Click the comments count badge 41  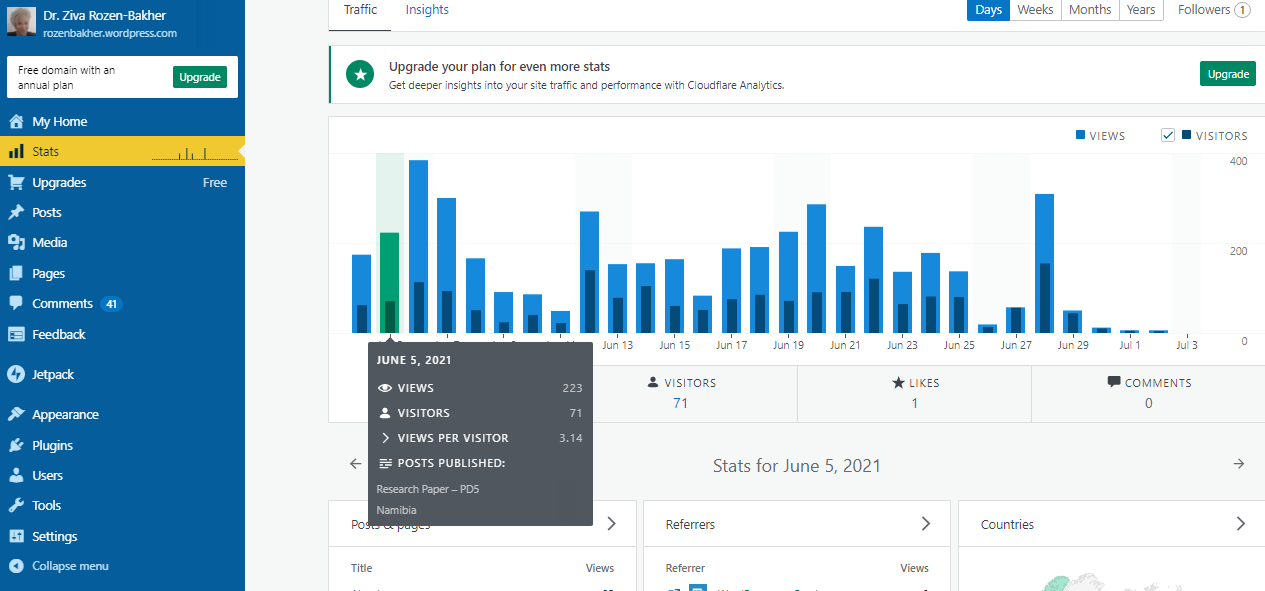pos(111,304)
